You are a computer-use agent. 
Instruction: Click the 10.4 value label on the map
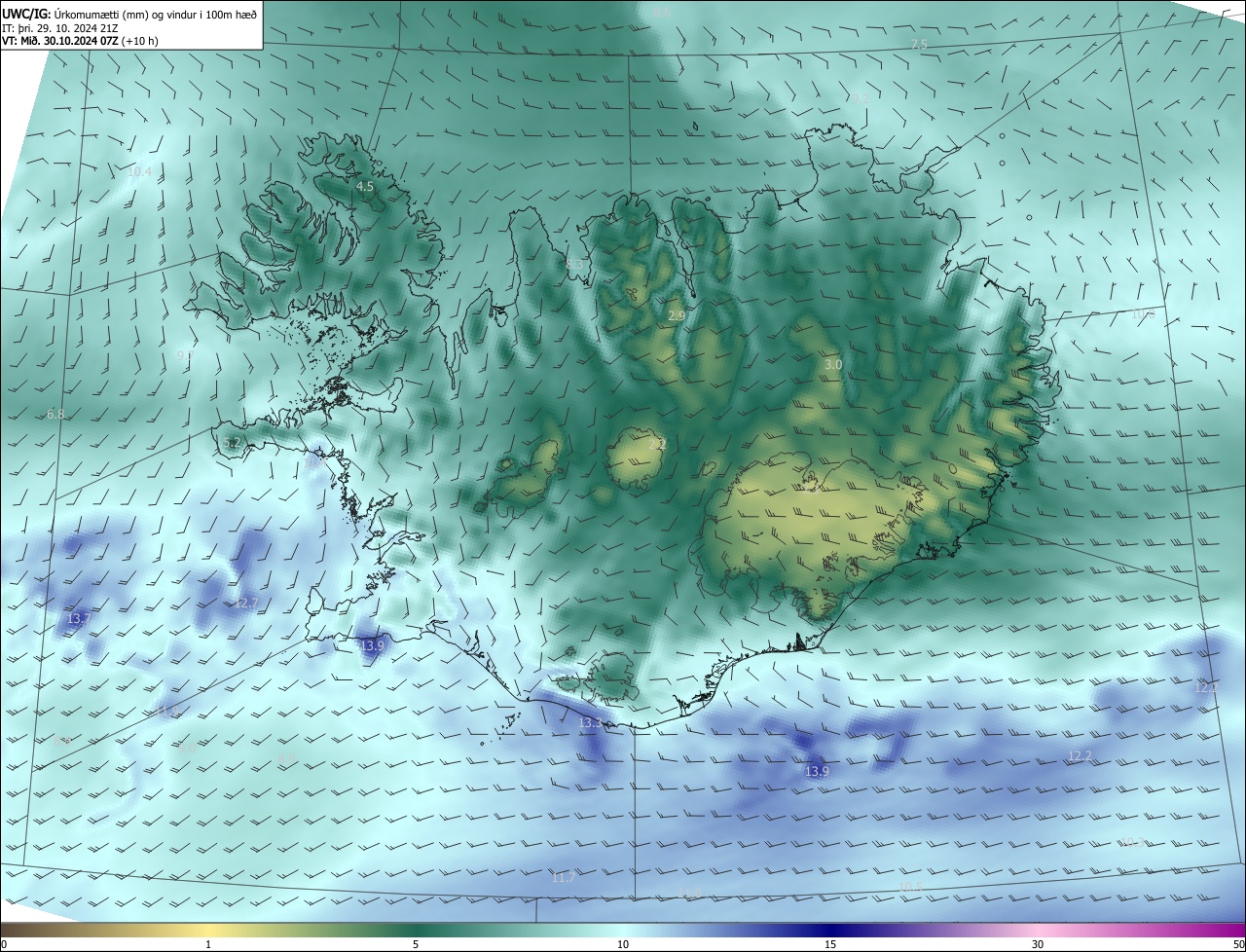coord(140,172)
